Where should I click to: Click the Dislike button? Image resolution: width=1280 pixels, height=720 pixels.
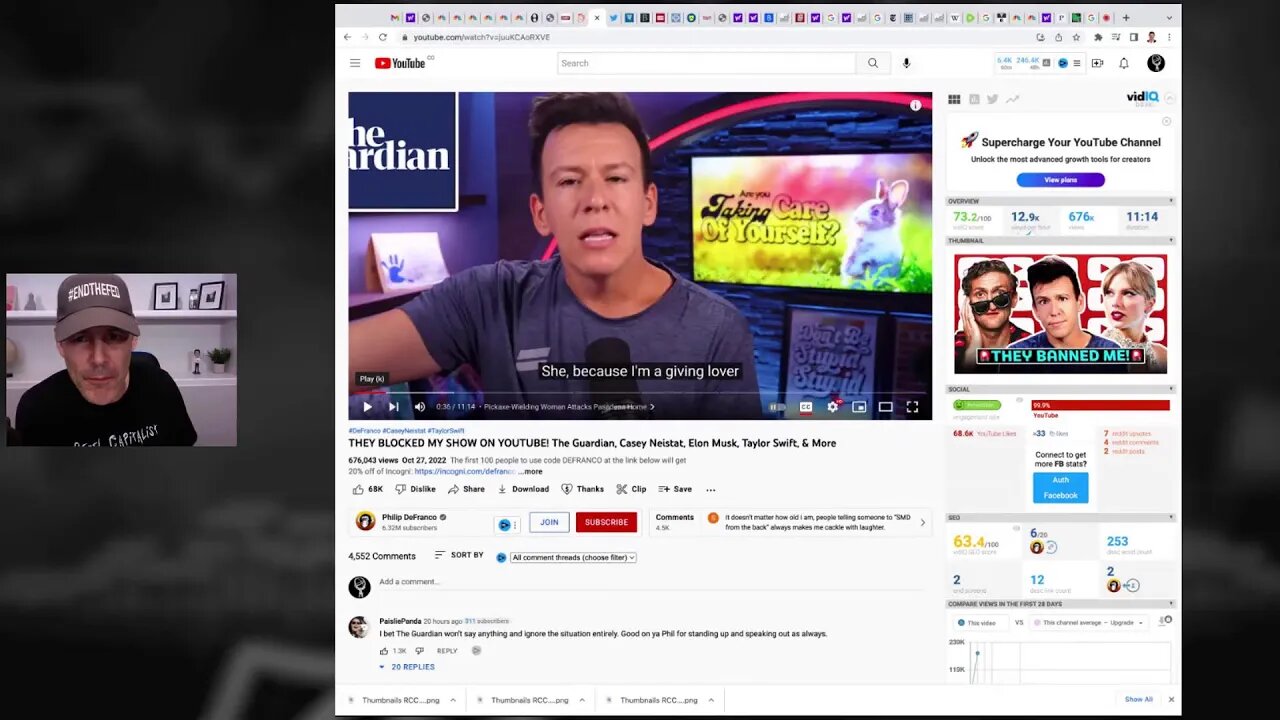click(415, 489)
